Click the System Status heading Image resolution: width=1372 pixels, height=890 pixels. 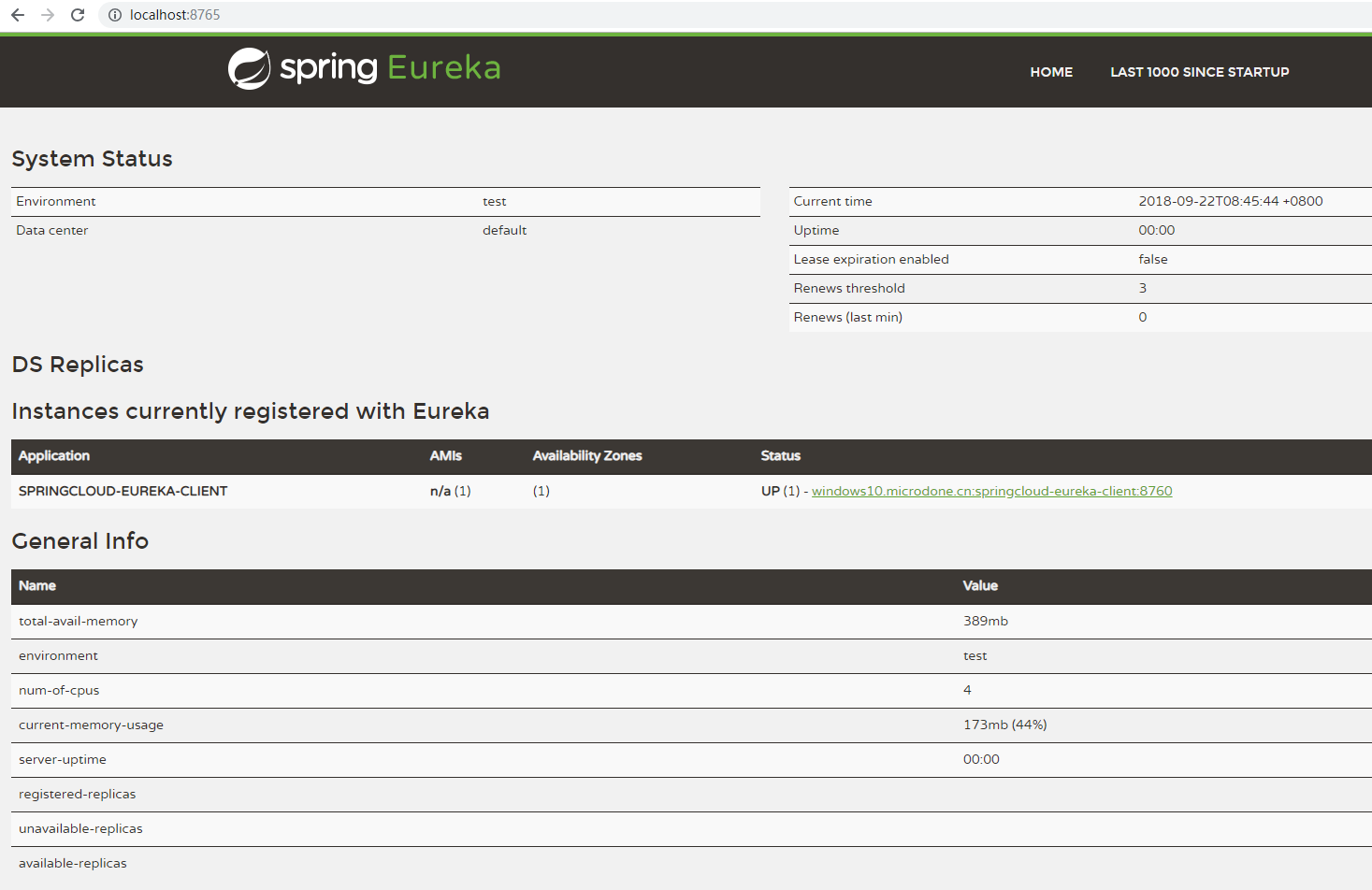pyautogui.click(x=92, y=159)
